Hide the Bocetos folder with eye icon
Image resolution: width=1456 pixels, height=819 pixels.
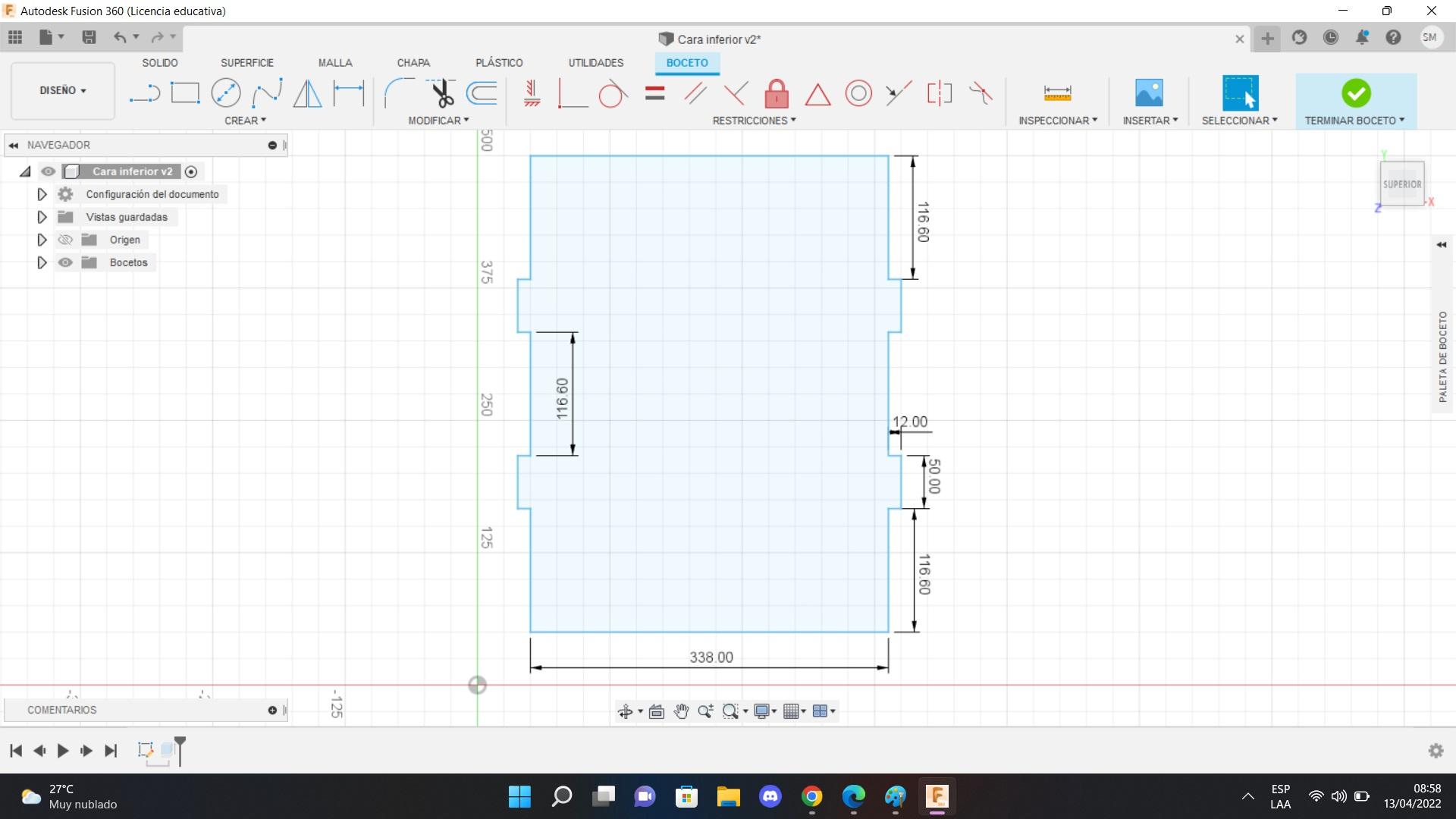(x=66, y=262)
